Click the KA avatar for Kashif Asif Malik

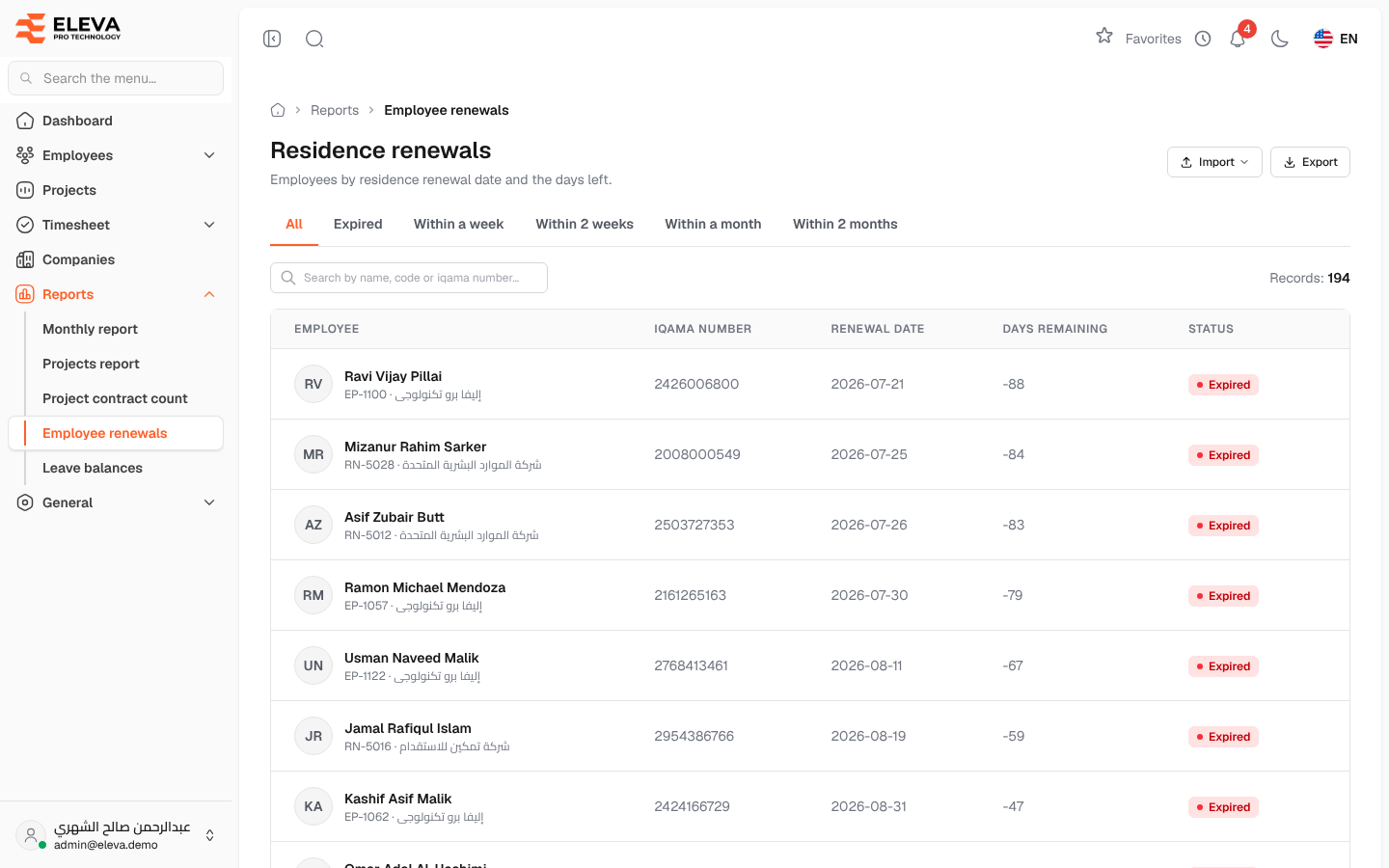313,806
